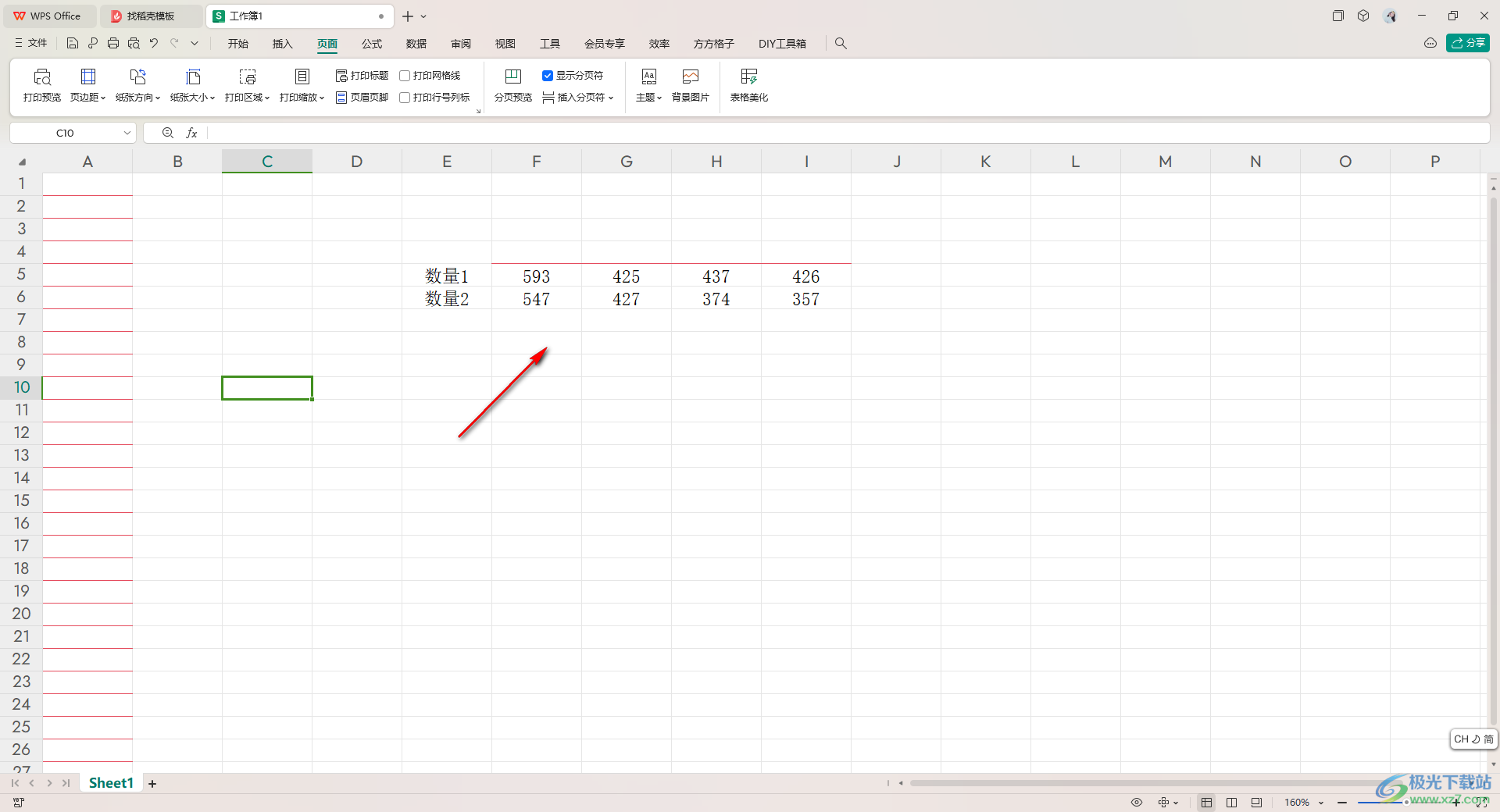Expand the quick access toolbar customize arrow
The width and height of the screenshot is (1500, 812).
tap(195, 43)
